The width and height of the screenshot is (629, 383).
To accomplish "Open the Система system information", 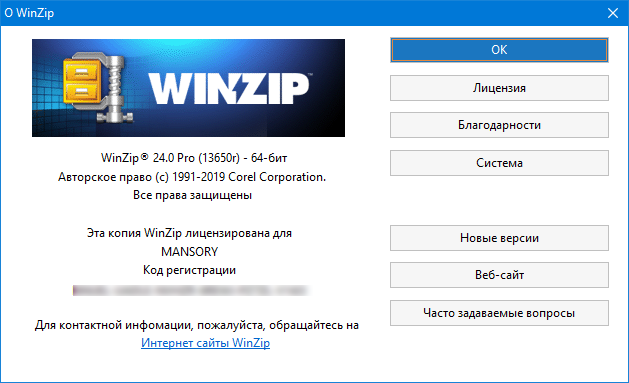I will (x=499, y=163).
